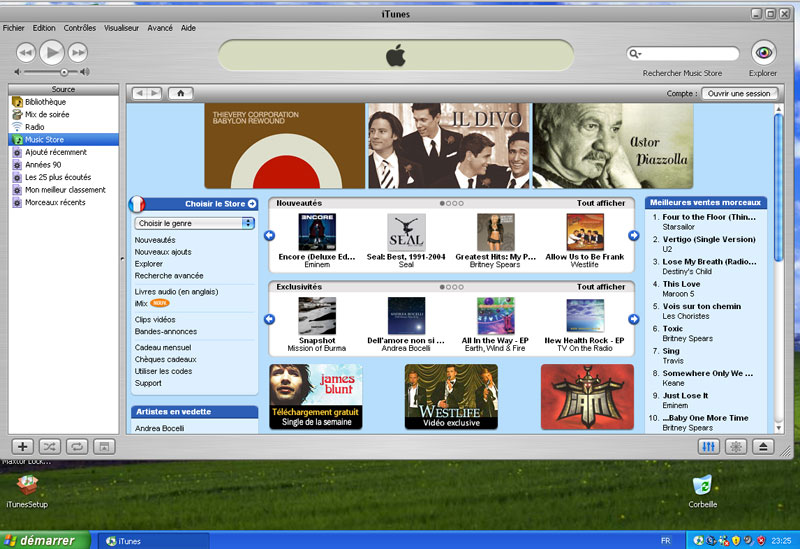Open the Edition menu
Image resolution: width=800 pixels, height=549 pixels.
44,28
